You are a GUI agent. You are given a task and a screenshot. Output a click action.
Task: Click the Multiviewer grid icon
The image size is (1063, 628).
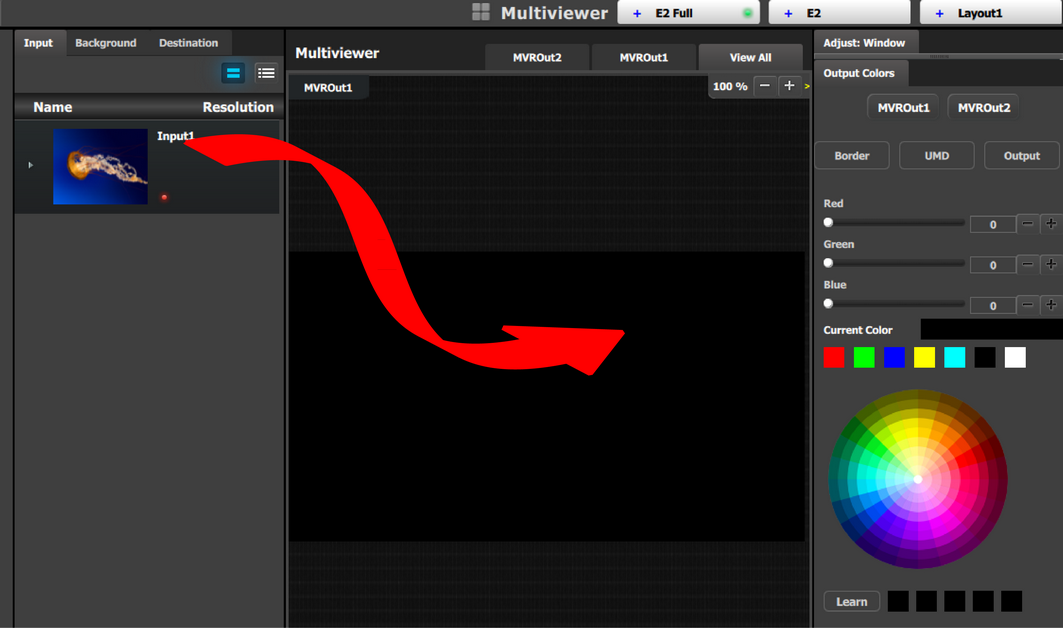pyautogui.click(x=481, y=12)
